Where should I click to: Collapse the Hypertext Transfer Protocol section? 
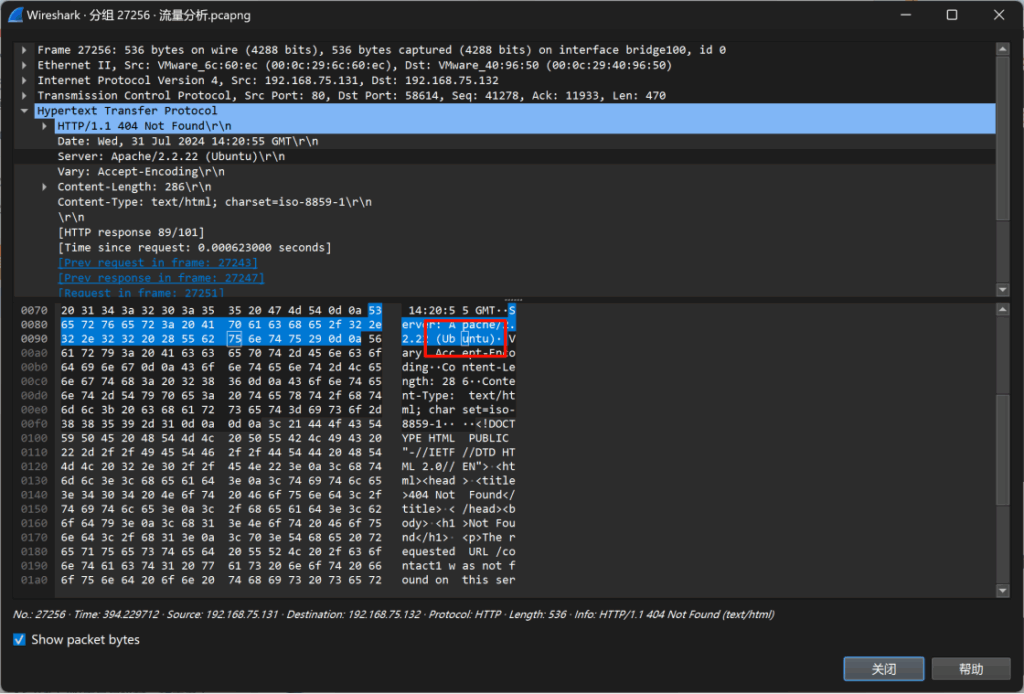pos(26,111)
